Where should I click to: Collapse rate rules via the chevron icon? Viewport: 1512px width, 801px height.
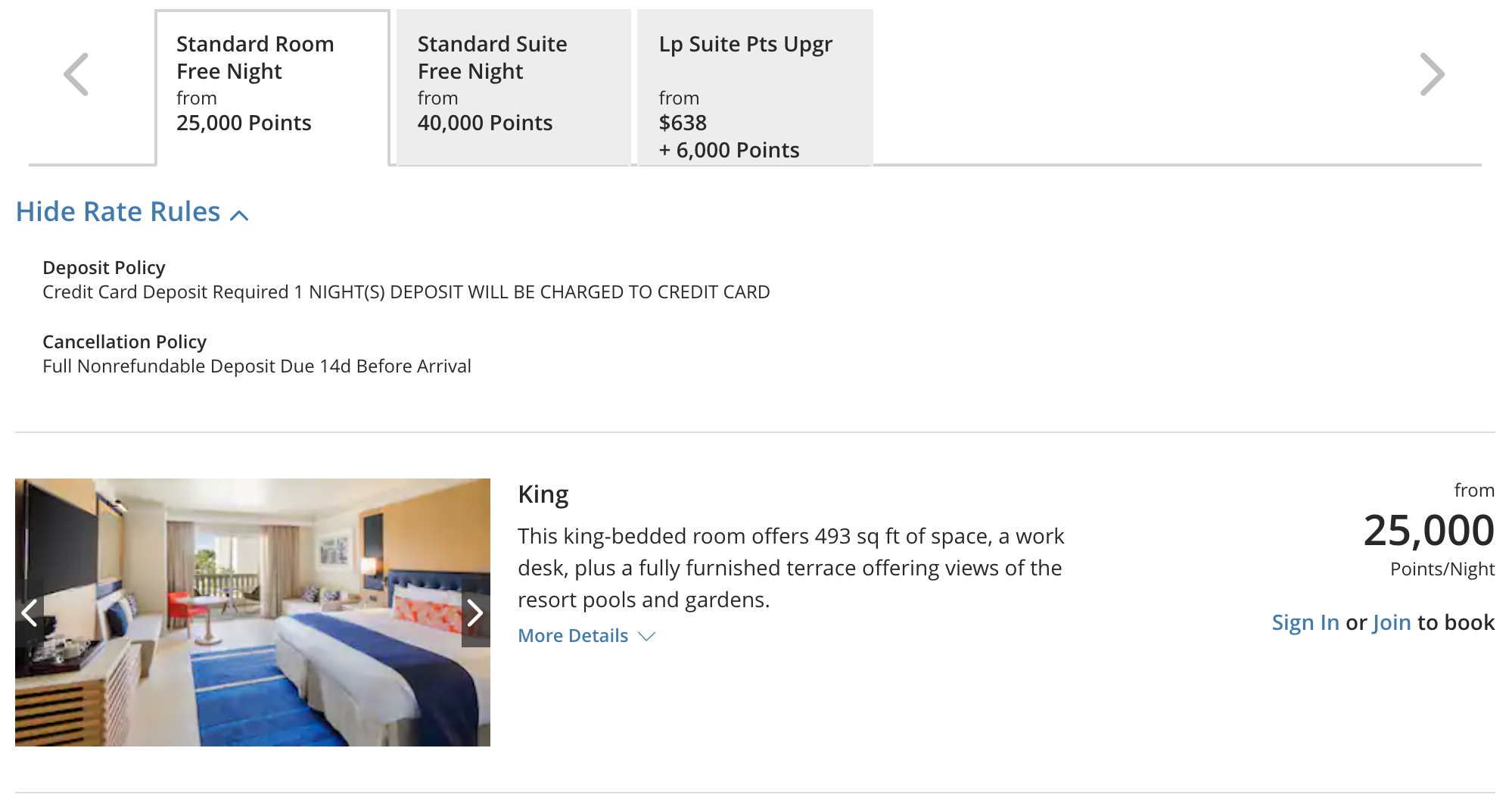pos(239,216)
